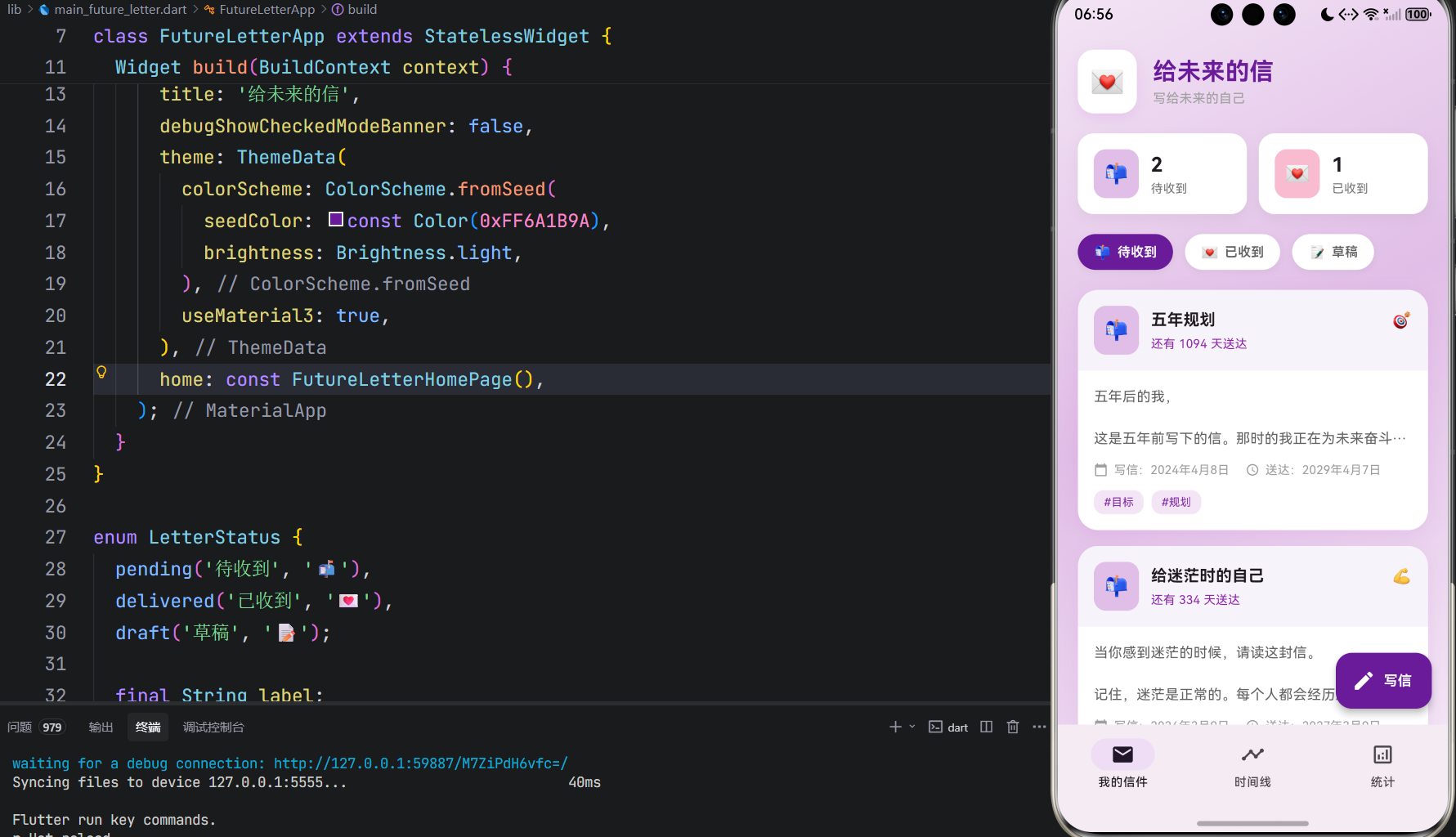Select the 已收到 filter chip

click(x=1232, y=252)
